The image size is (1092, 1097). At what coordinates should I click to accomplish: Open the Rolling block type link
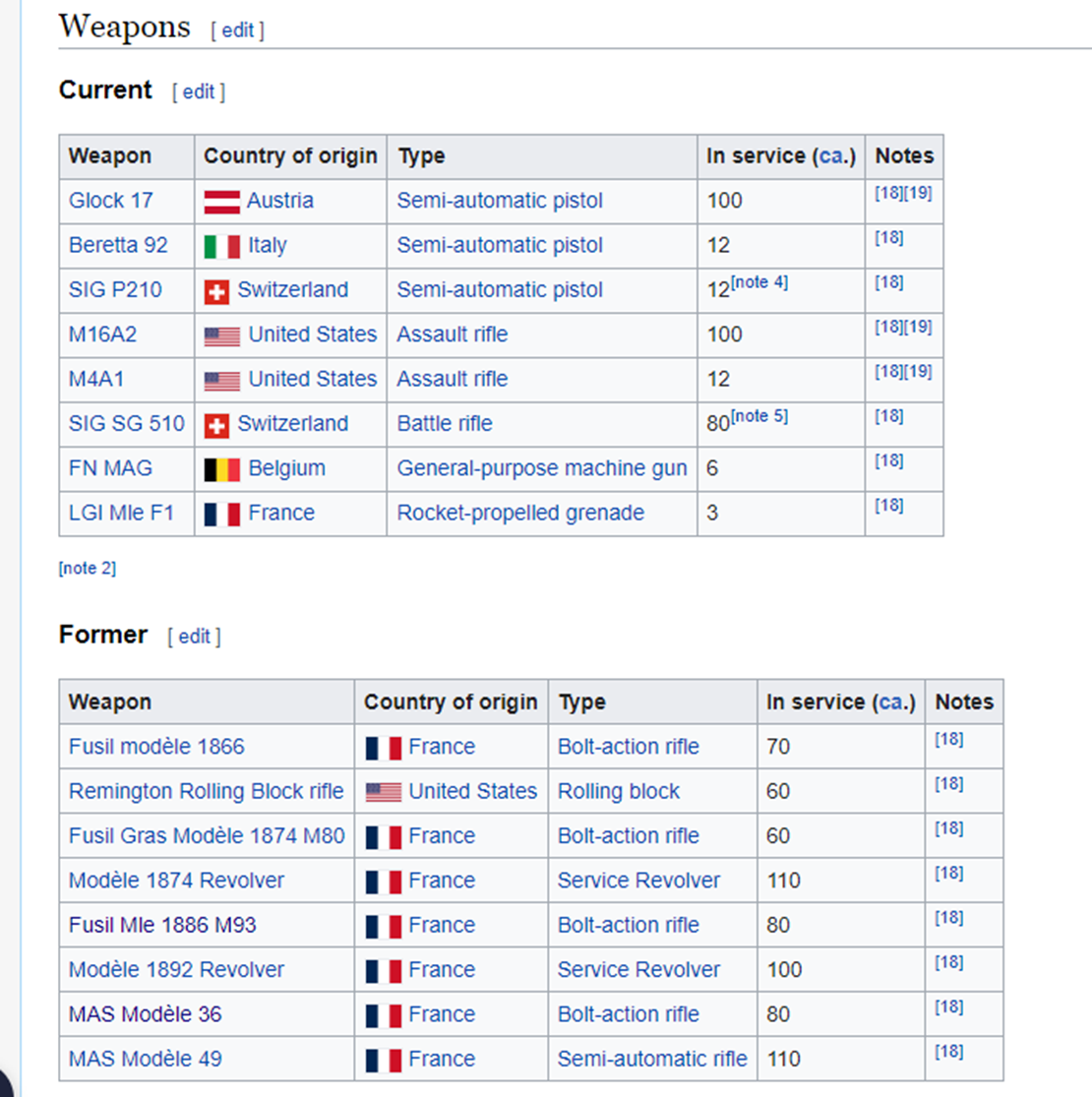pos(619,791)
